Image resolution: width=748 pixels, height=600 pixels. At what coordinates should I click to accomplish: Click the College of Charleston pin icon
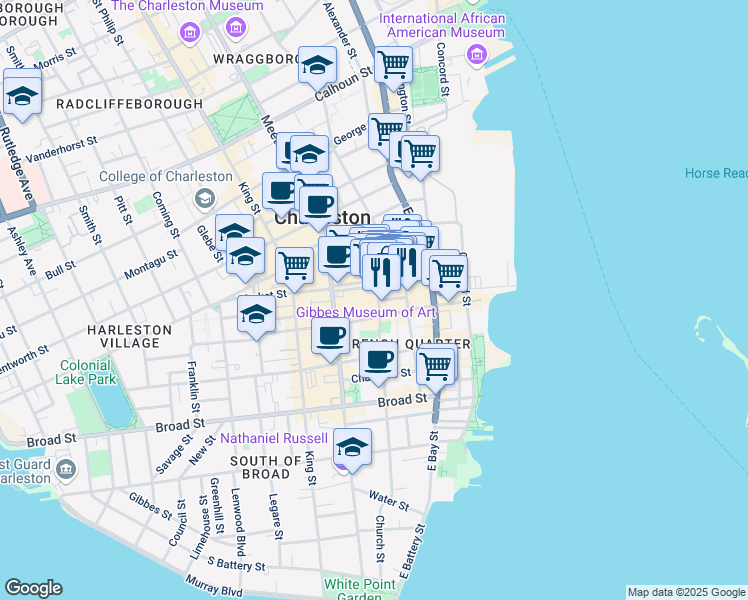(205, 198)
